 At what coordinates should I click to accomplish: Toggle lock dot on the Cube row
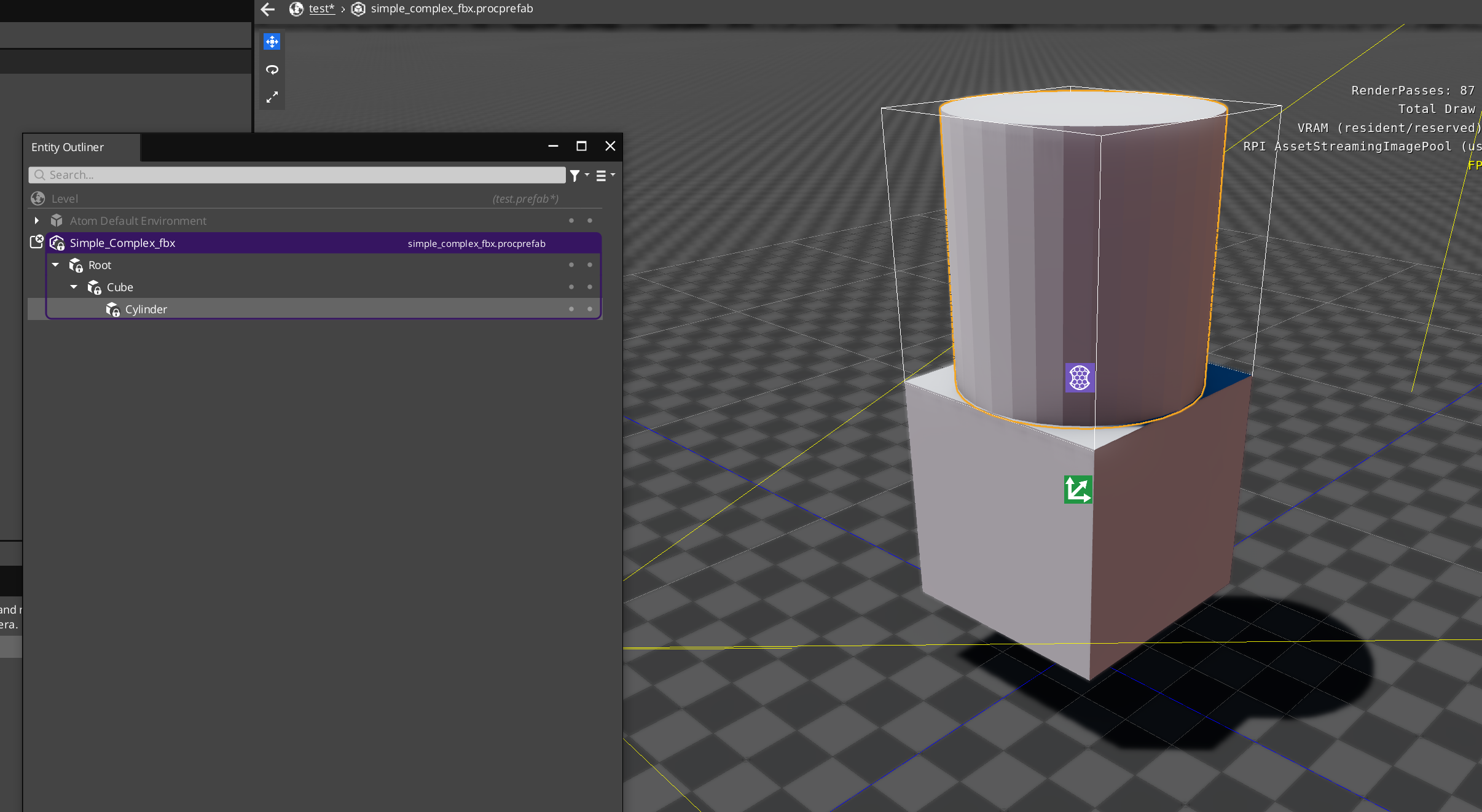tap(590, 287)
